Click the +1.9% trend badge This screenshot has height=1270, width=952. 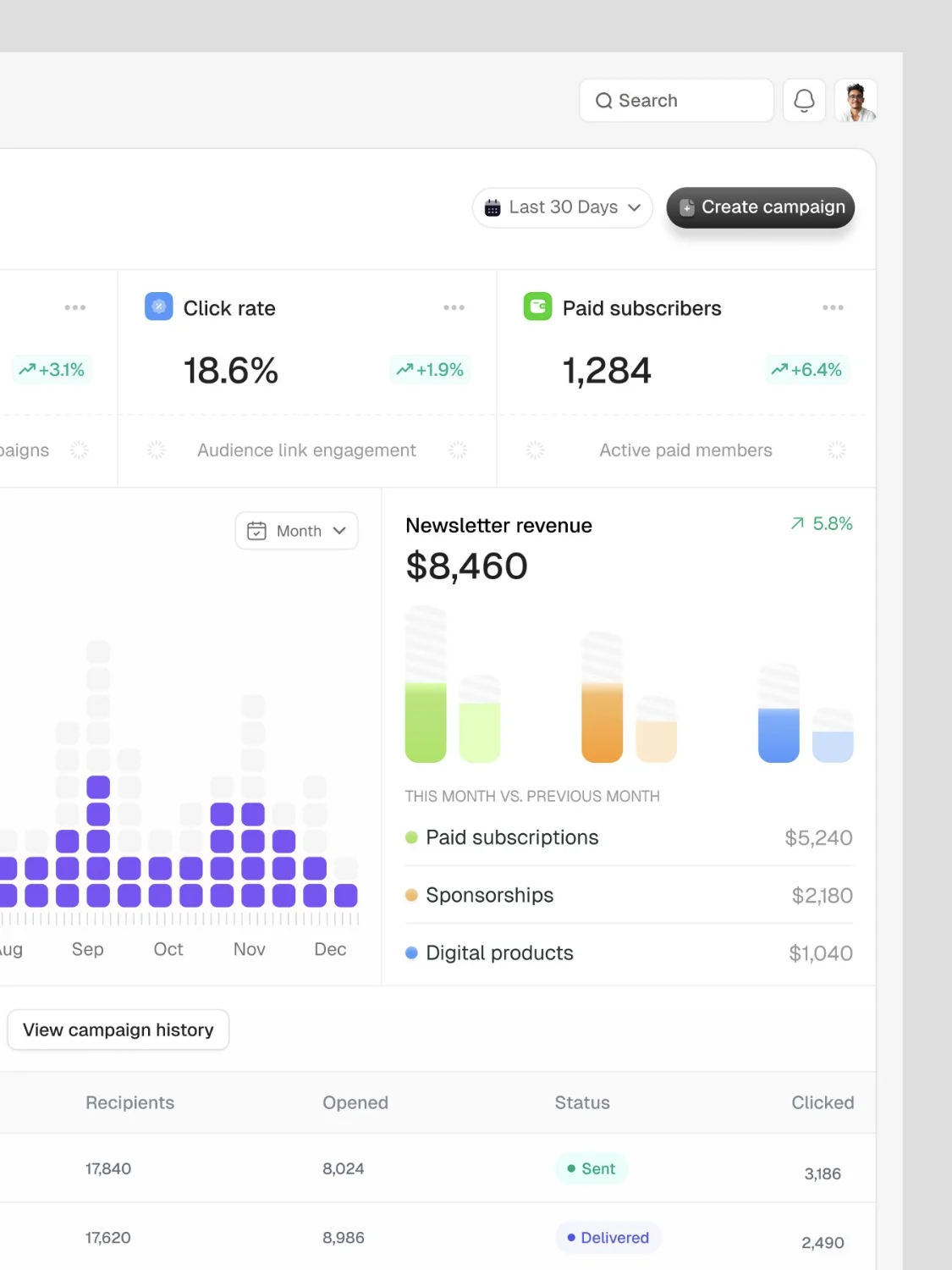click(430, 370)
